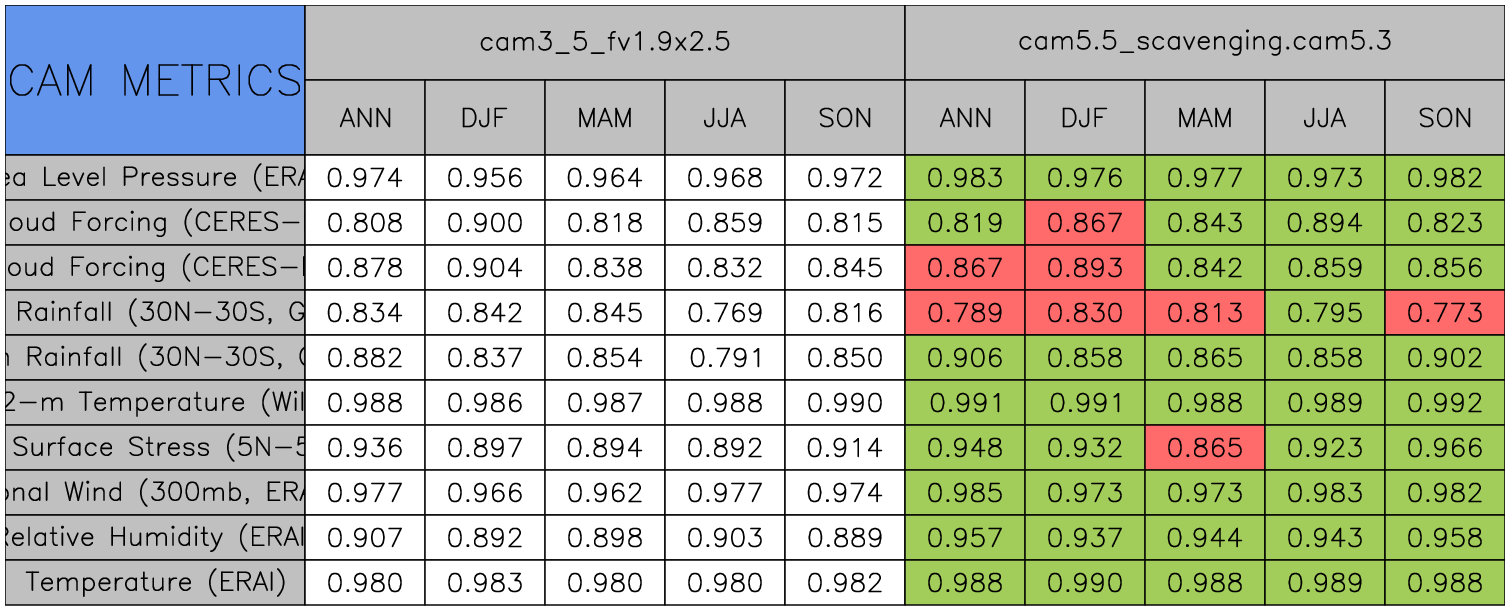Screen dimensions: 1510x611
Task: Click the CAM METRICS title cell
Action: [x=154, y=80]
